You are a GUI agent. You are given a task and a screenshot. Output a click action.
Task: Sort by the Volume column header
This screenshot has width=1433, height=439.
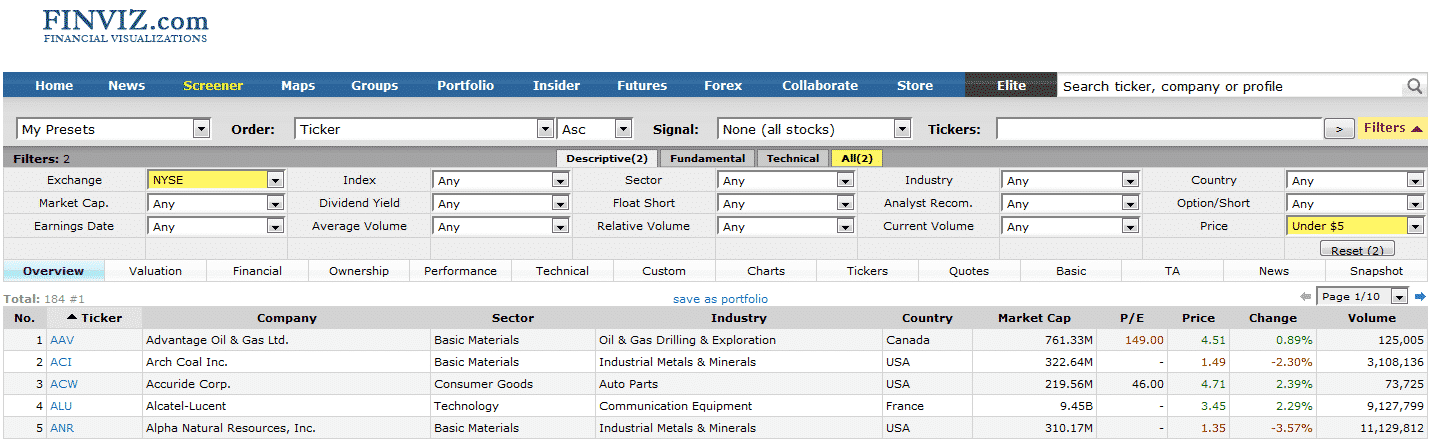[x=1371, y=318]
